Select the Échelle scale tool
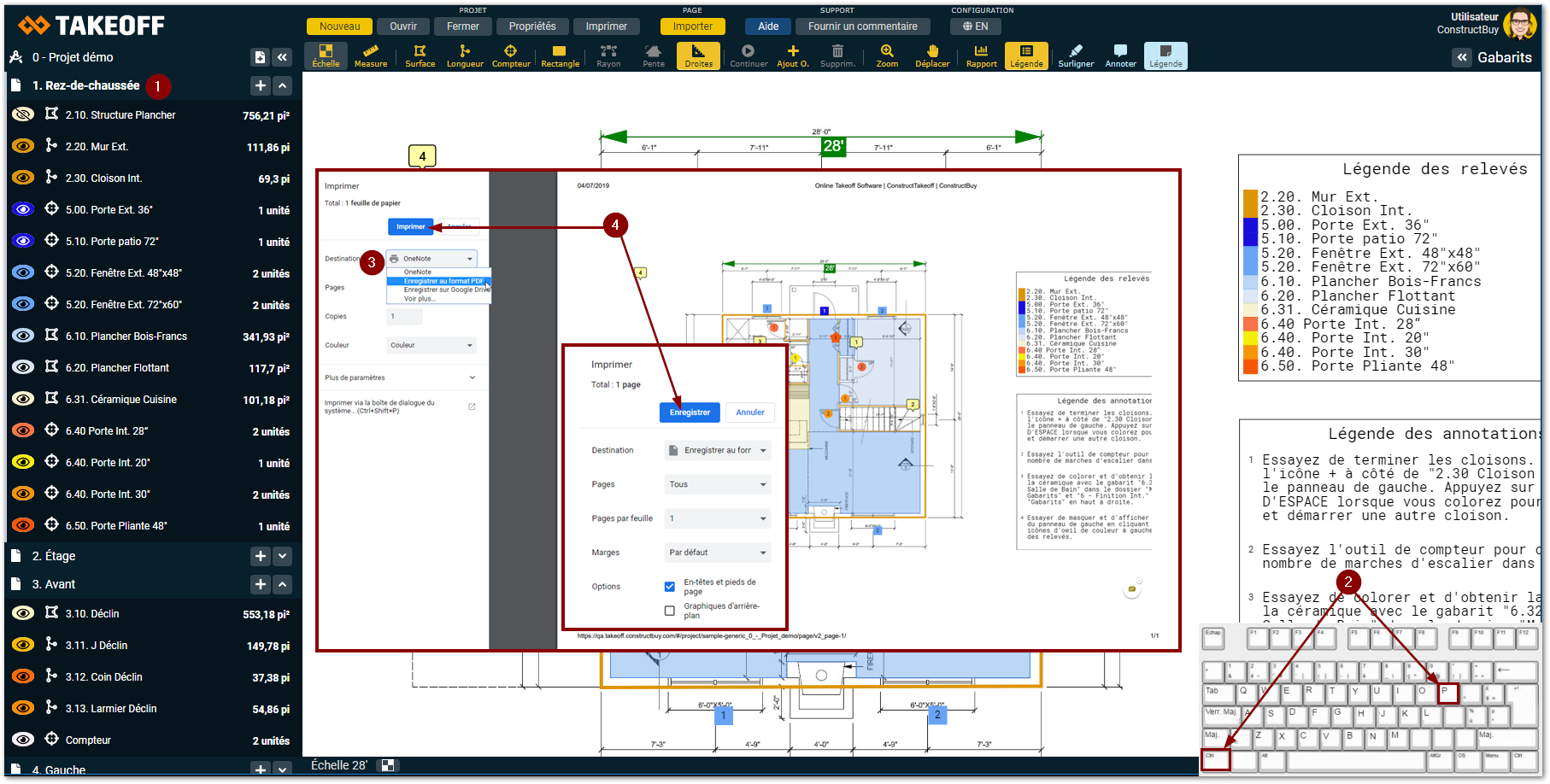Screen dimensions: 1550x784 (x=326, y=56)
